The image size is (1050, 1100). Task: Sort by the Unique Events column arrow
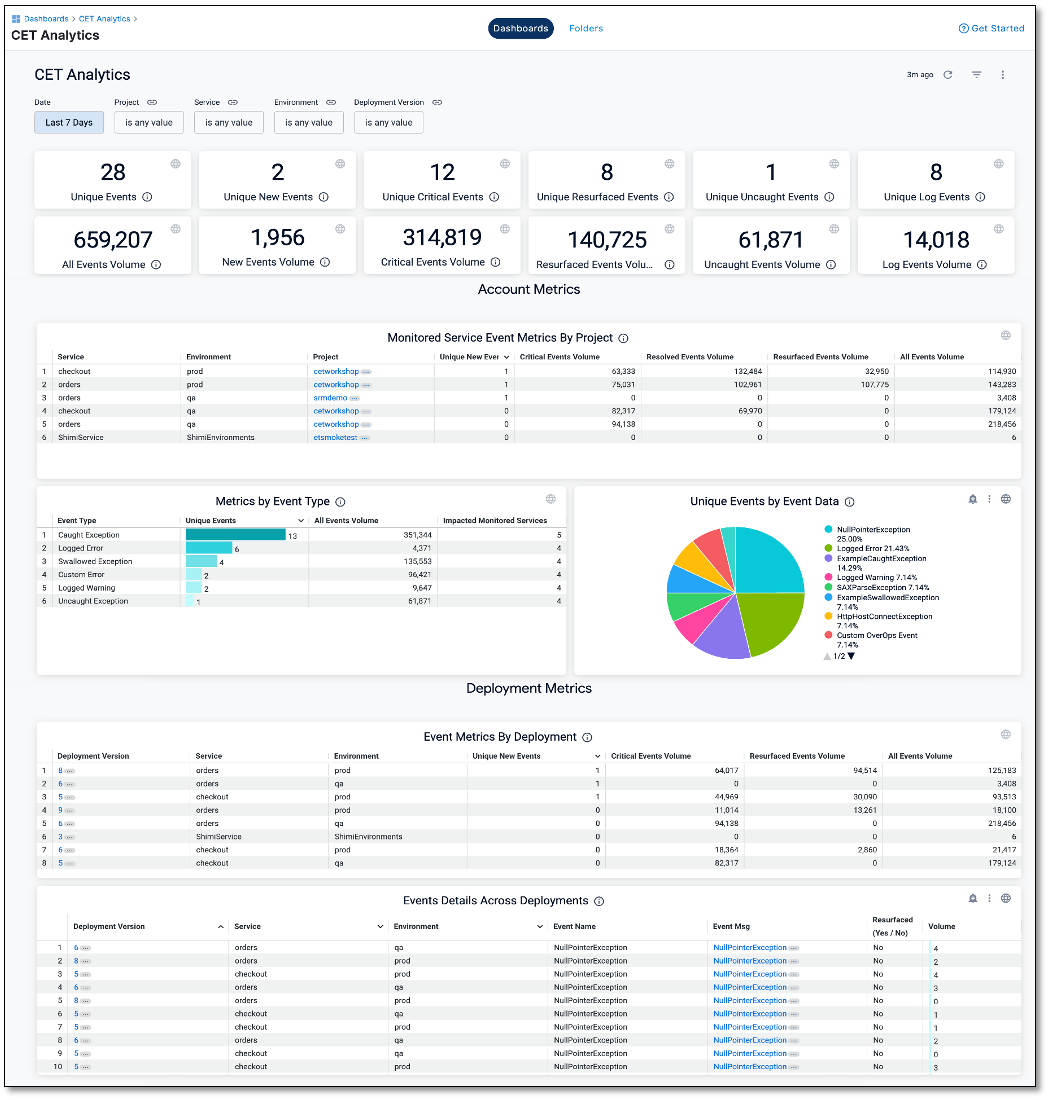point(302,521)
